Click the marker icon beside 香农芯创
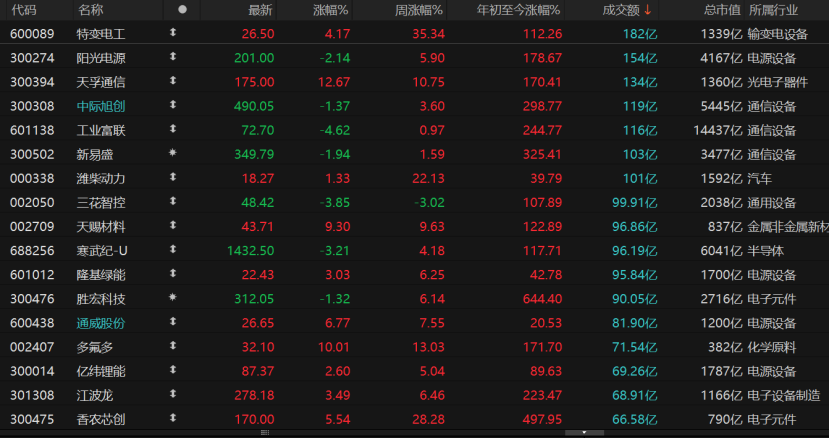 point(173,419)
